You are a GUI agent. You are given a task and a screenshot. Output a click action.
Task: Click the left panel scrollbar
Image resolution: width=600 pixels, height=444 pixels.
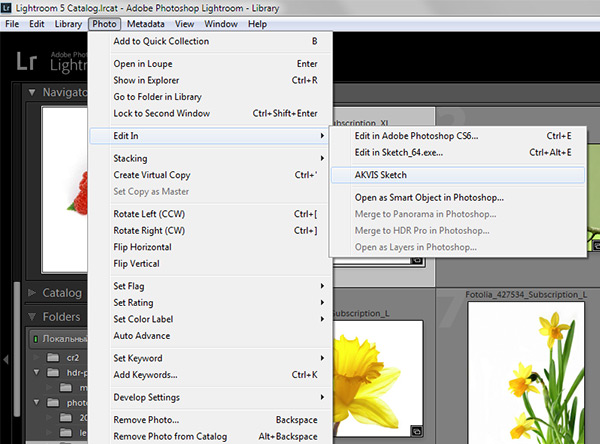(x=16, y=348)
